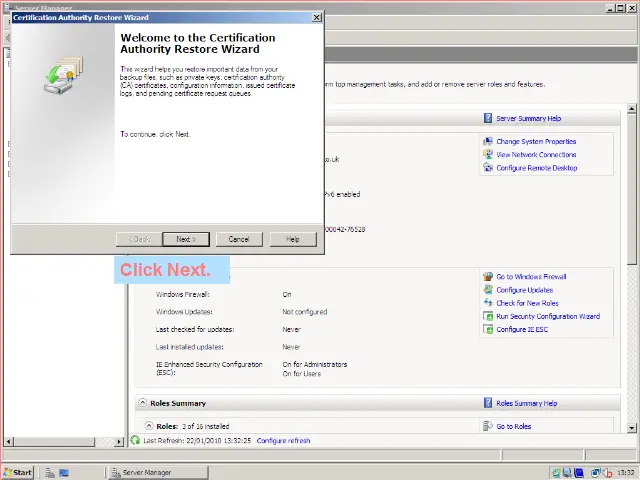Collapse the Roles 3 of 16 installed expander
640x480 pixels.
coord(149,426)
